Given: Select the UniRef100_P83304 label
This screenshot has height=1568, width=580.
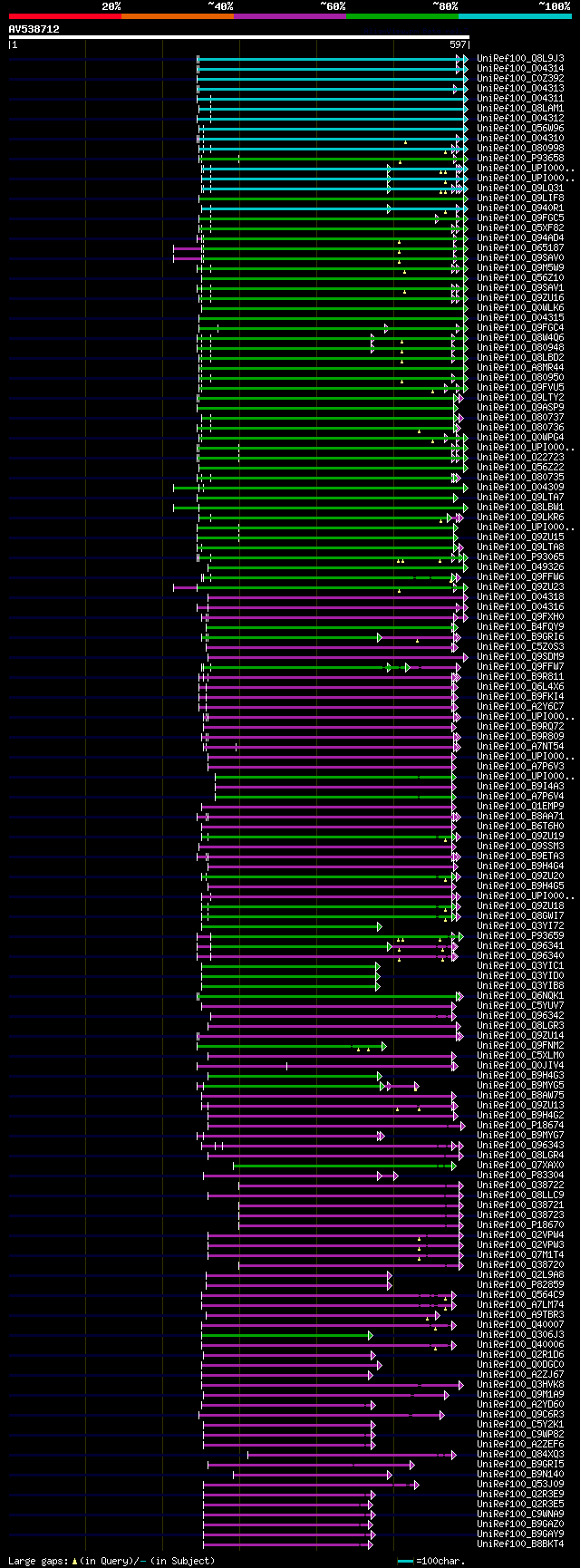Looking at the screenshot, I should coord(520,1175).
